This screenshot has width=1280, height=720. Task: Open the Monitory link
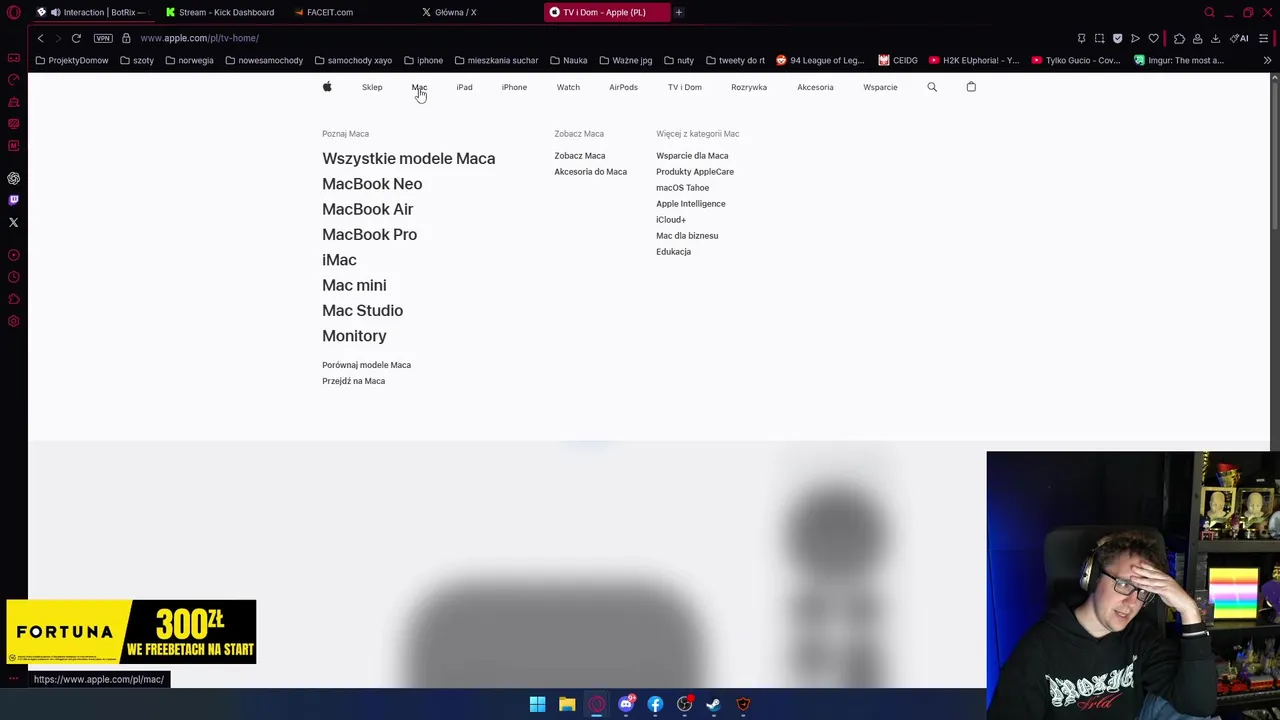click(x=354, y=336)
